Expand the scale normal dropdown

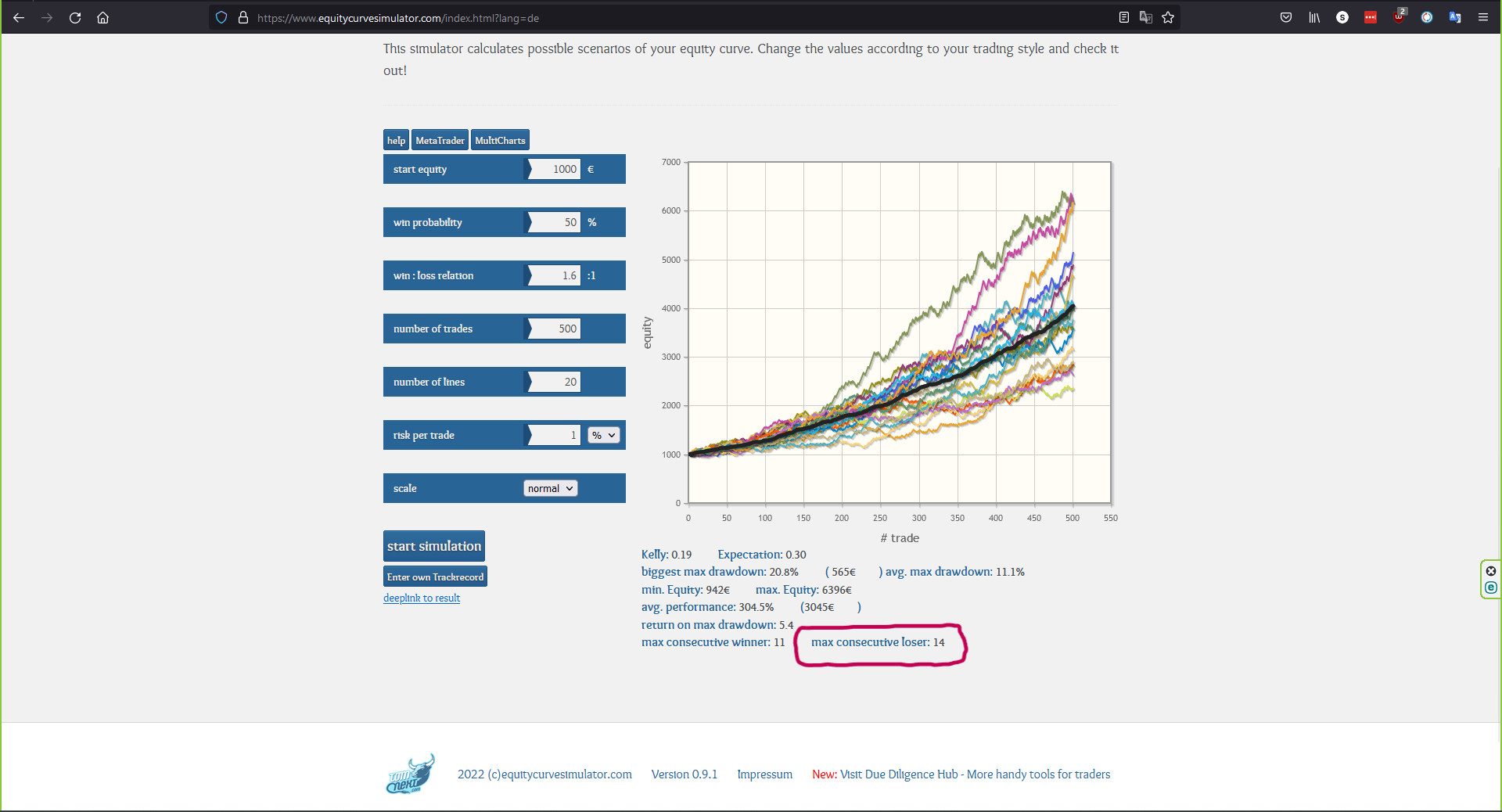click(x=551, y=488)
